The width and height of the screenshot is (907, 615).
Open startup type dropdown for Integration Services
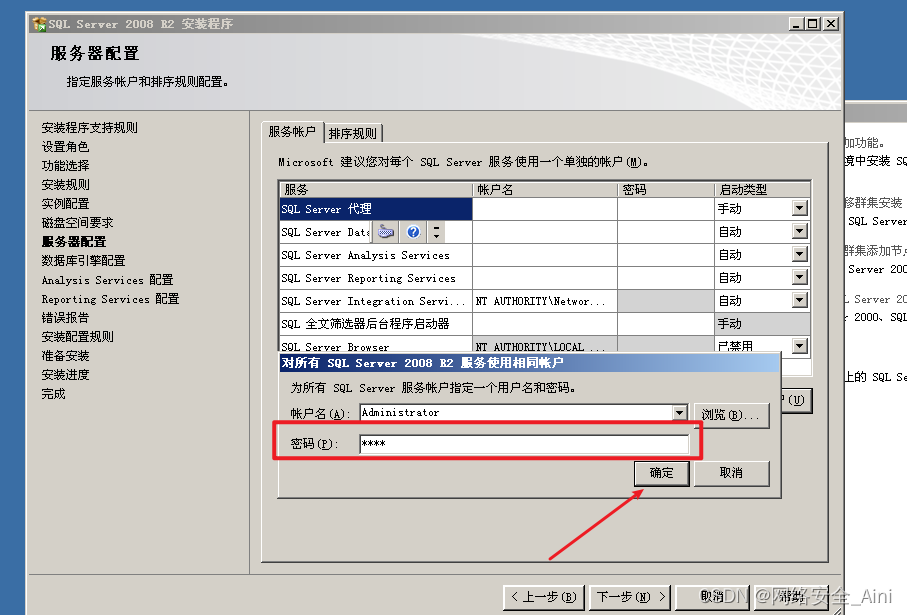click(x=799, y=300)
